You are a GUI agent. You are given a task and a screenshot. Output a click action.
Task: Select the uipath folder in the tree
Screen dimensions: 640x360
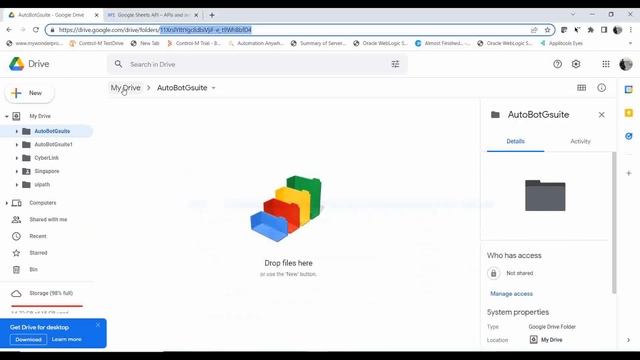click(x=42, y=185)
